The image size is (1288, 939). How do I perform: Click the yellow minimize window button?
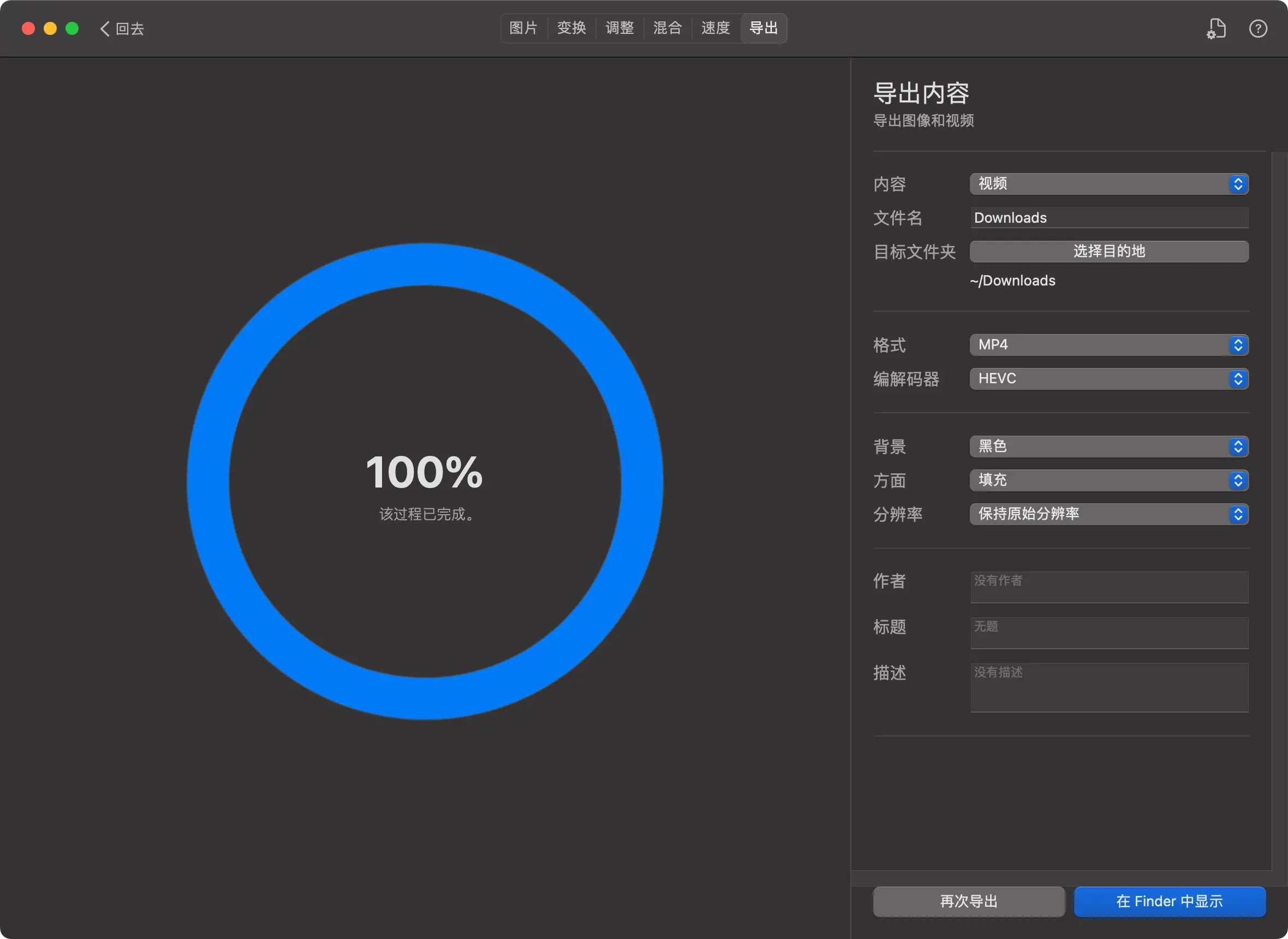click(x=50, y=28)
